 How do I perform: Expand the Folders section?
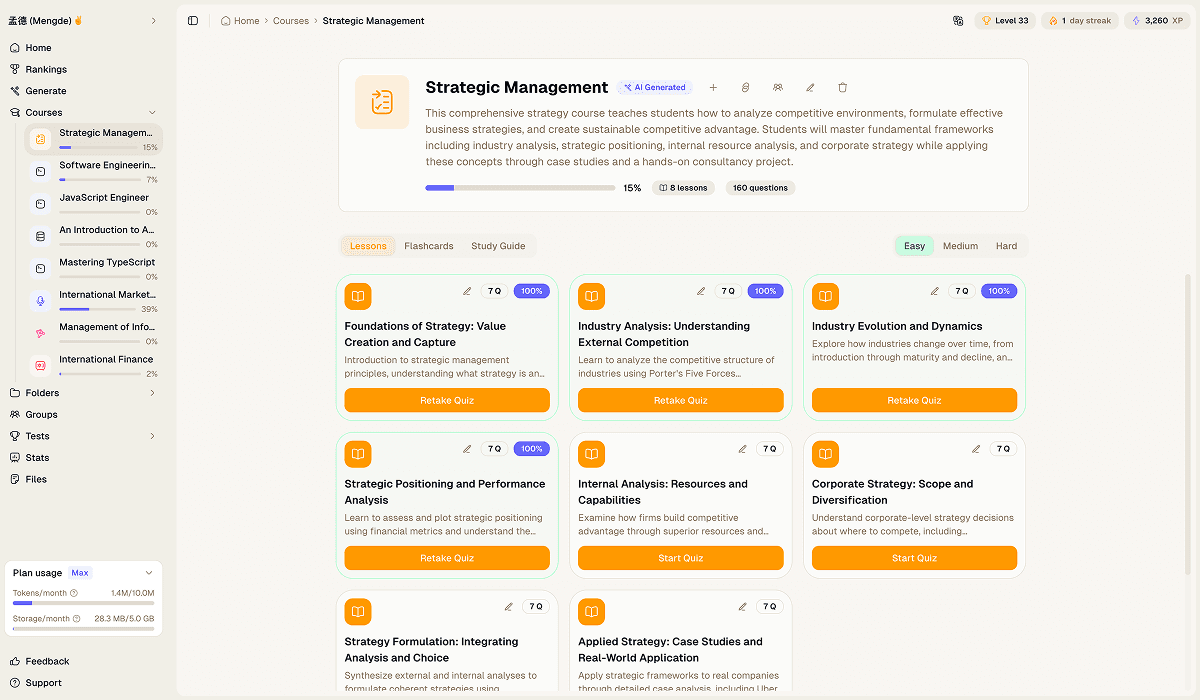pos(151,393)
